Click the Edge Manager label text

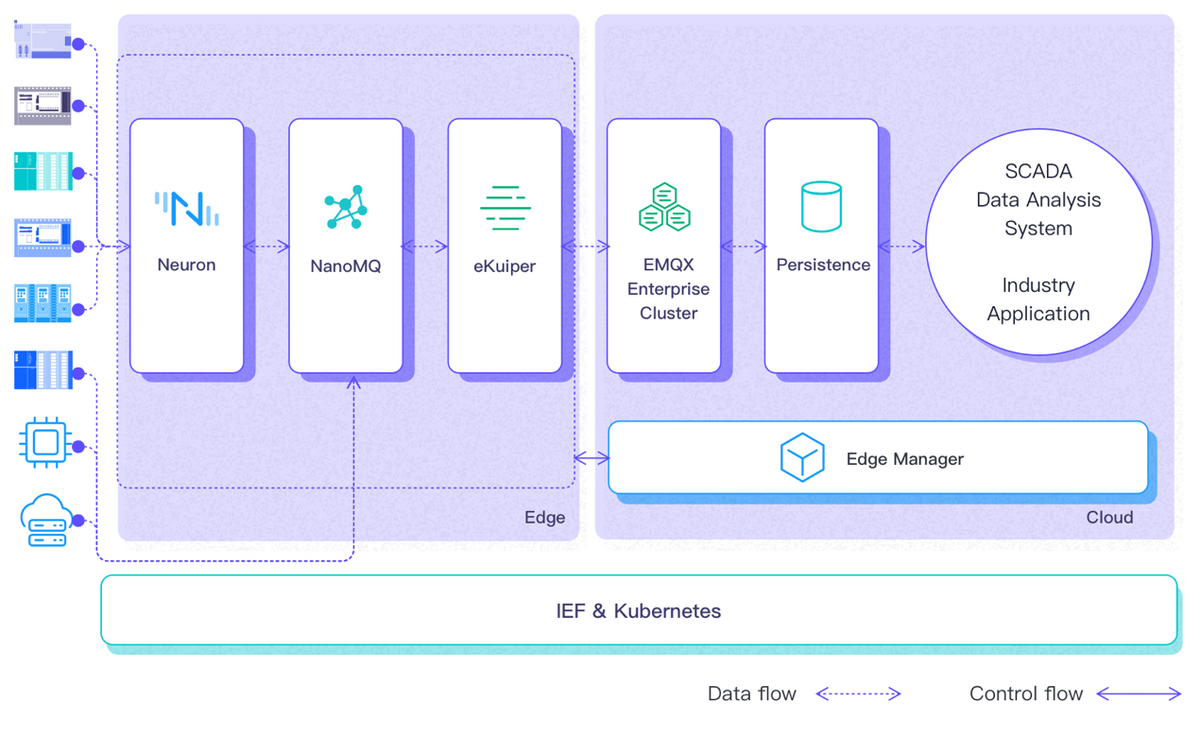[x=905, y=459]
